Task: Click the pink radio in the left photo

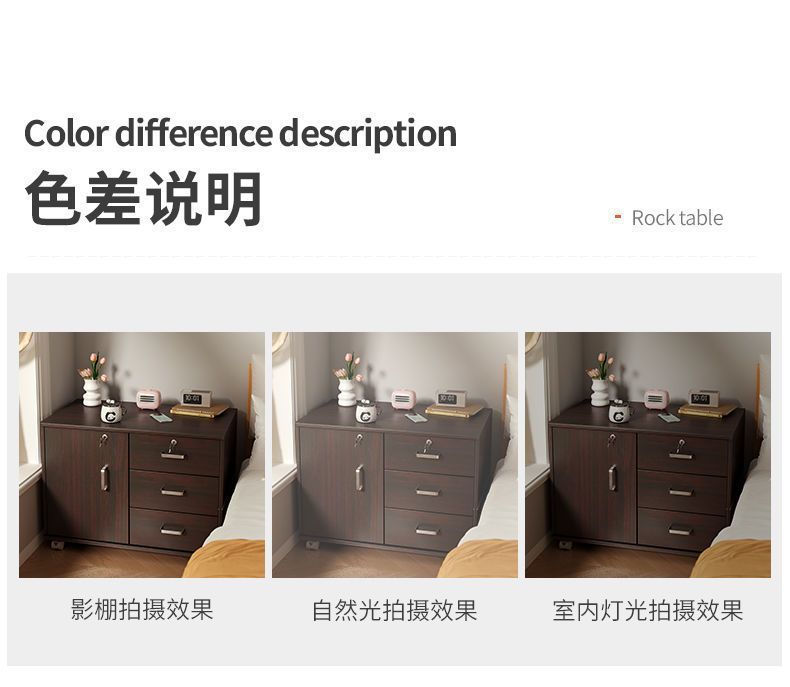Action: point(148,398)
